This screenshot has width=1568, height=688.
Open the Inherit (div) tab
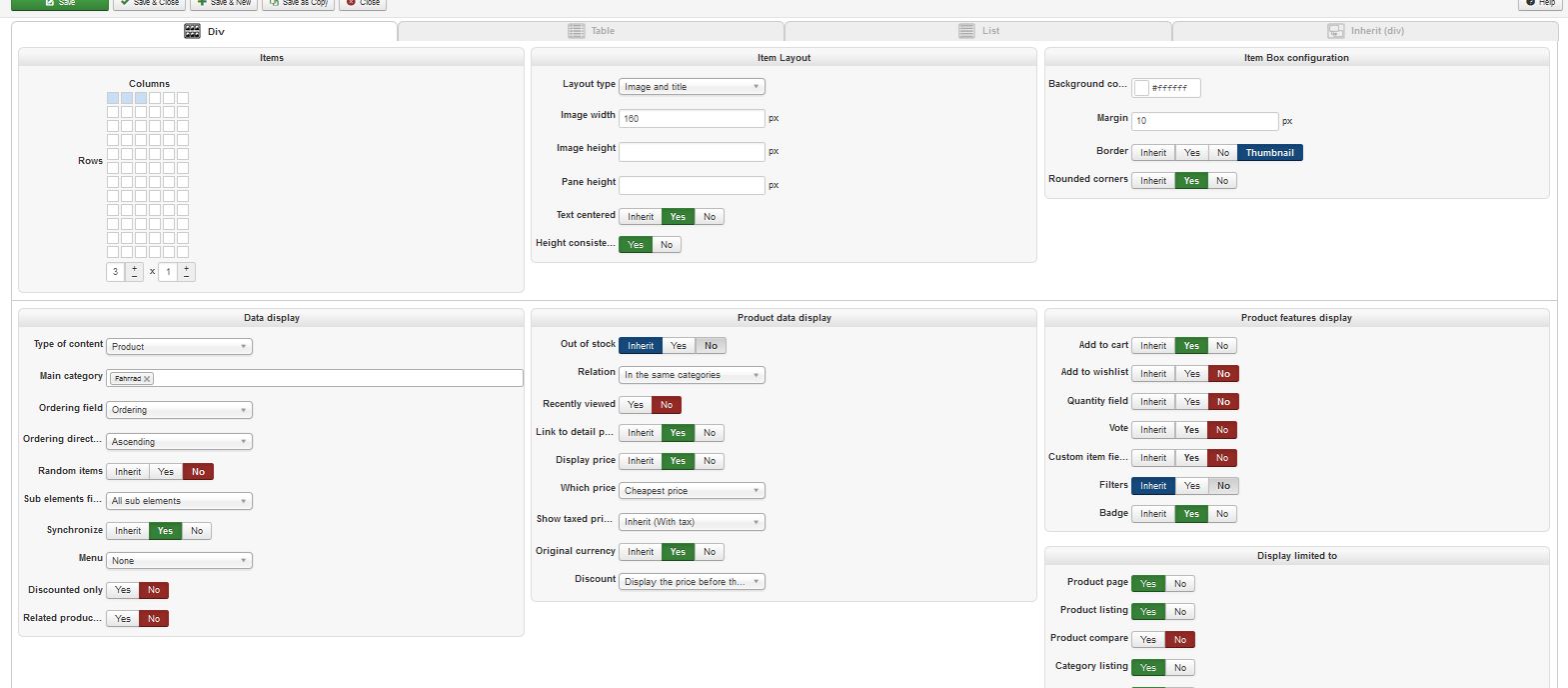[x=1365, y=31]
